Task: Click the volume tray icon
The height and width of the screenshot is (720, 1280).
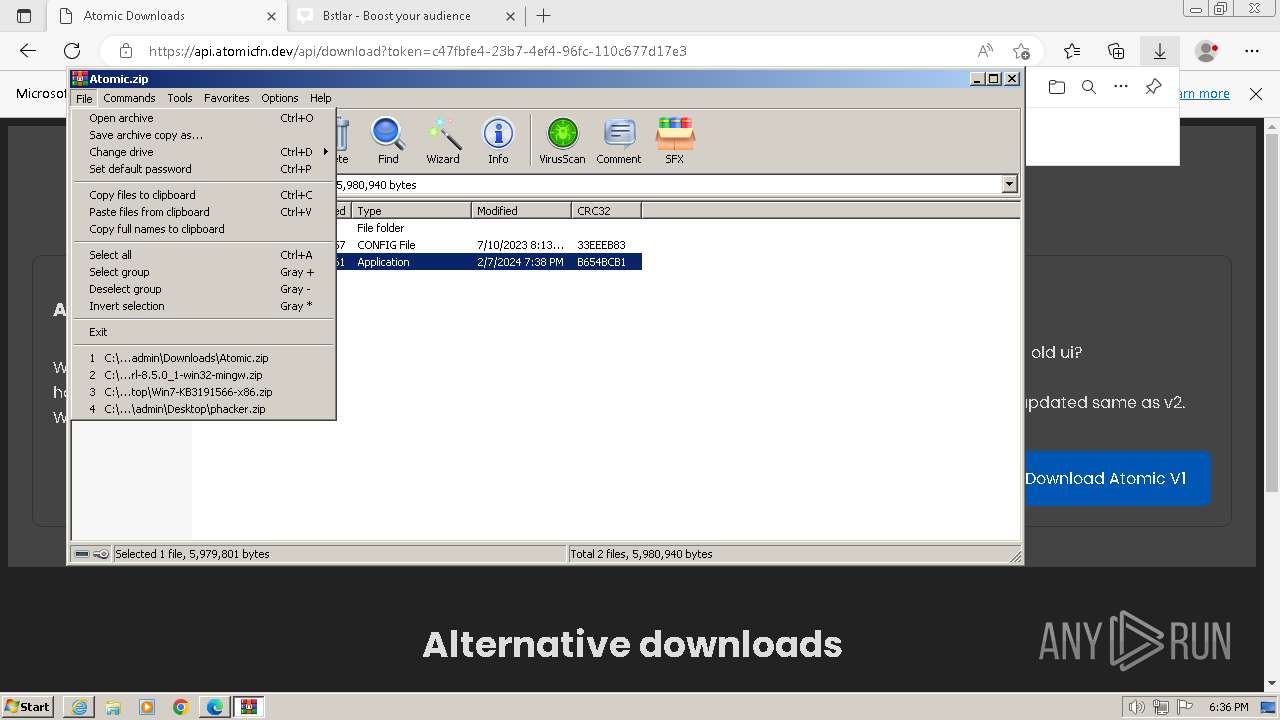Action: (x=1136, y=707)
